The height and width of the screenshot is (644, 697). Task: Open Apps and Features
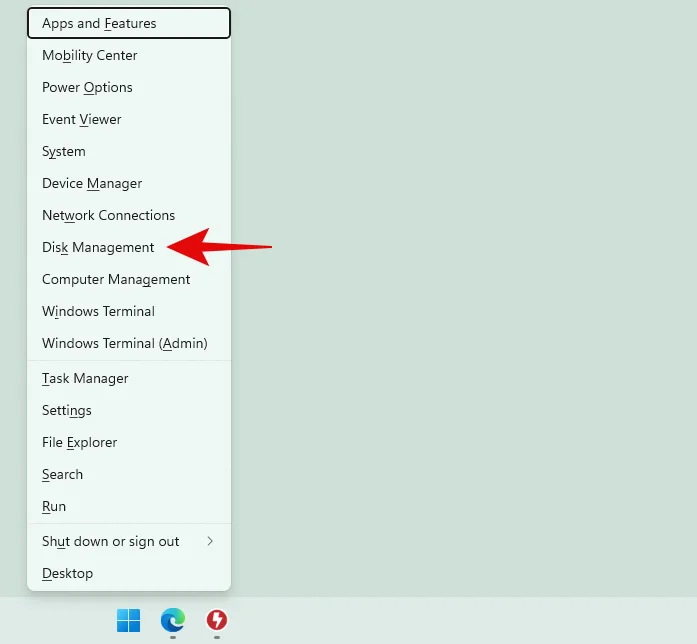(x=99, y=23)
